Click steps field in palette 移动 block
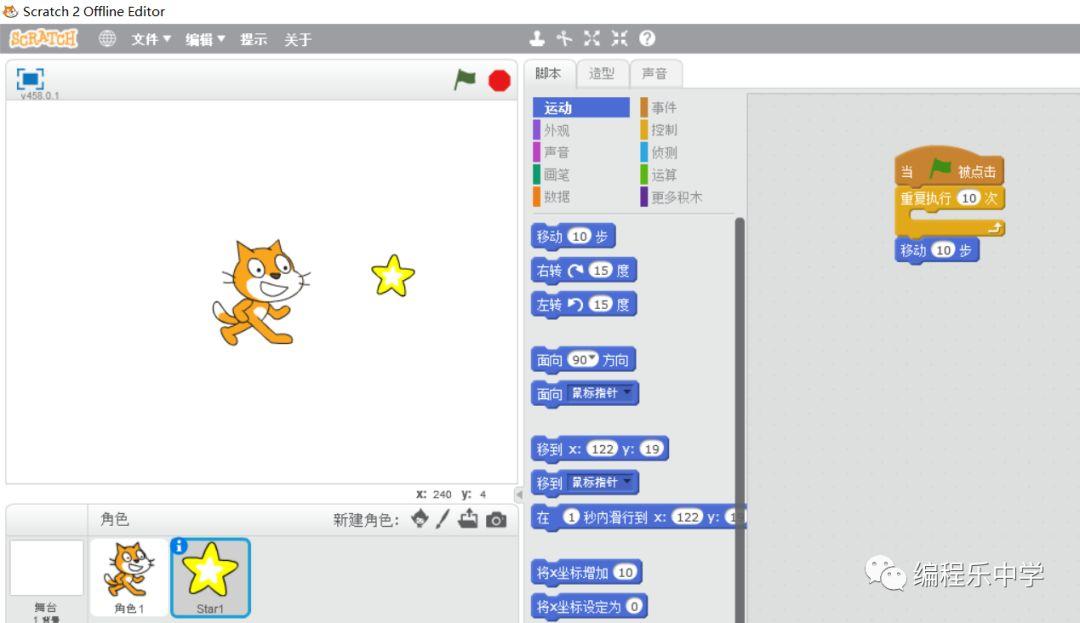This screenshot has height=623, width=1080. [580, 236]
